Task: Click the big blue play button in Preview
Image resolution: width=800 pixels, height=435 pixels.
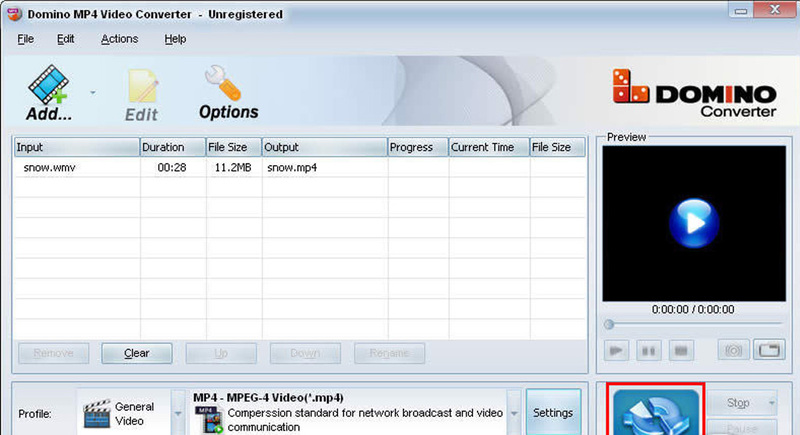Action: 694,223
